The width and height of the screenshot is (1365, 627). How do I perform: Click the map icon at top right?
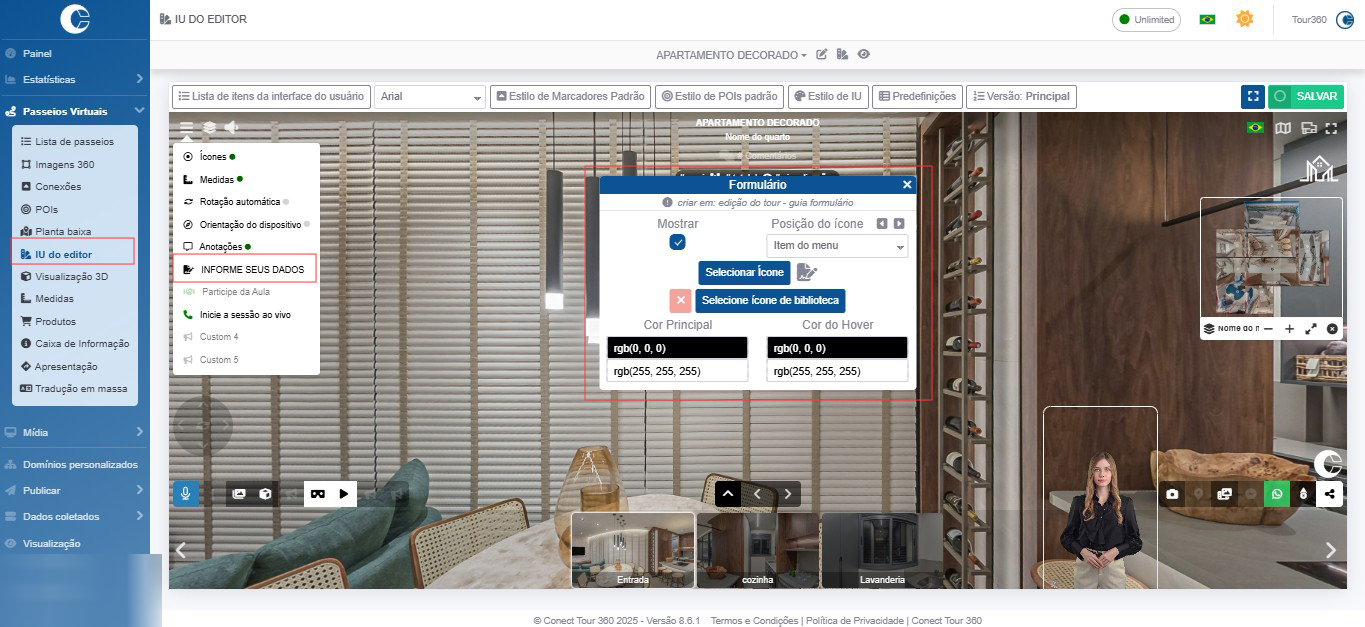[x=1282, y=128]
